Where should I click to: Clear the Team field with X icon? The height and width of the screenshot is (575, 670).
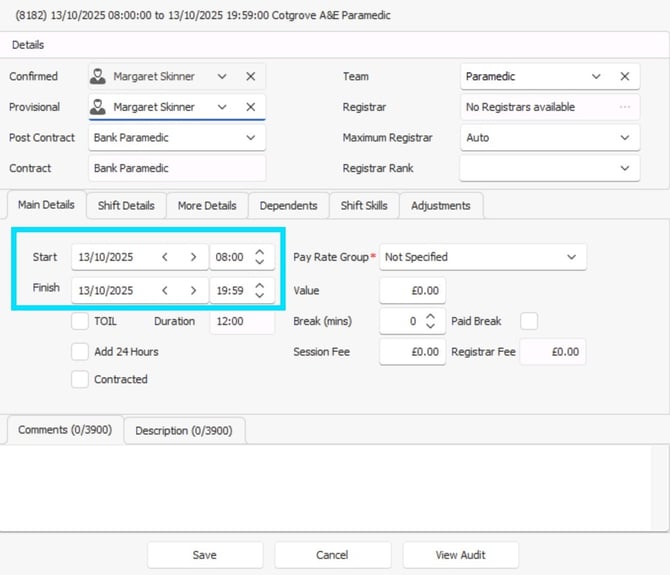tap(625, 76)
